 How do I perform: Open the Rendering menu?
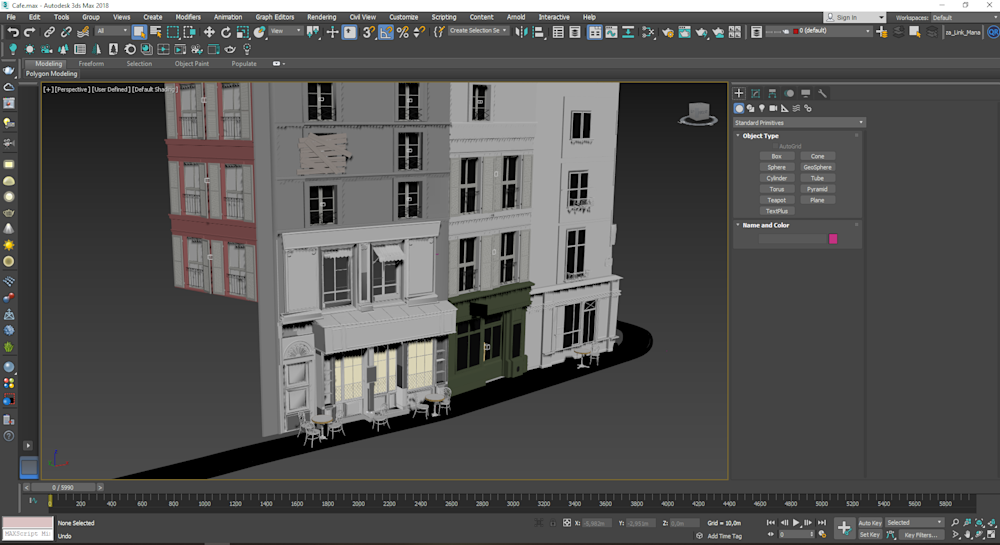point(321,17)
